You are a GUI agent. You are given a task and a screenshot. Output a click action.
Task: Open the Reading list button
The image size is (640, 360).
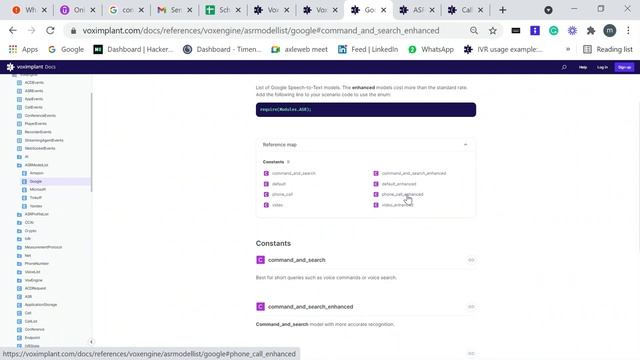click(x=608, y=49)
